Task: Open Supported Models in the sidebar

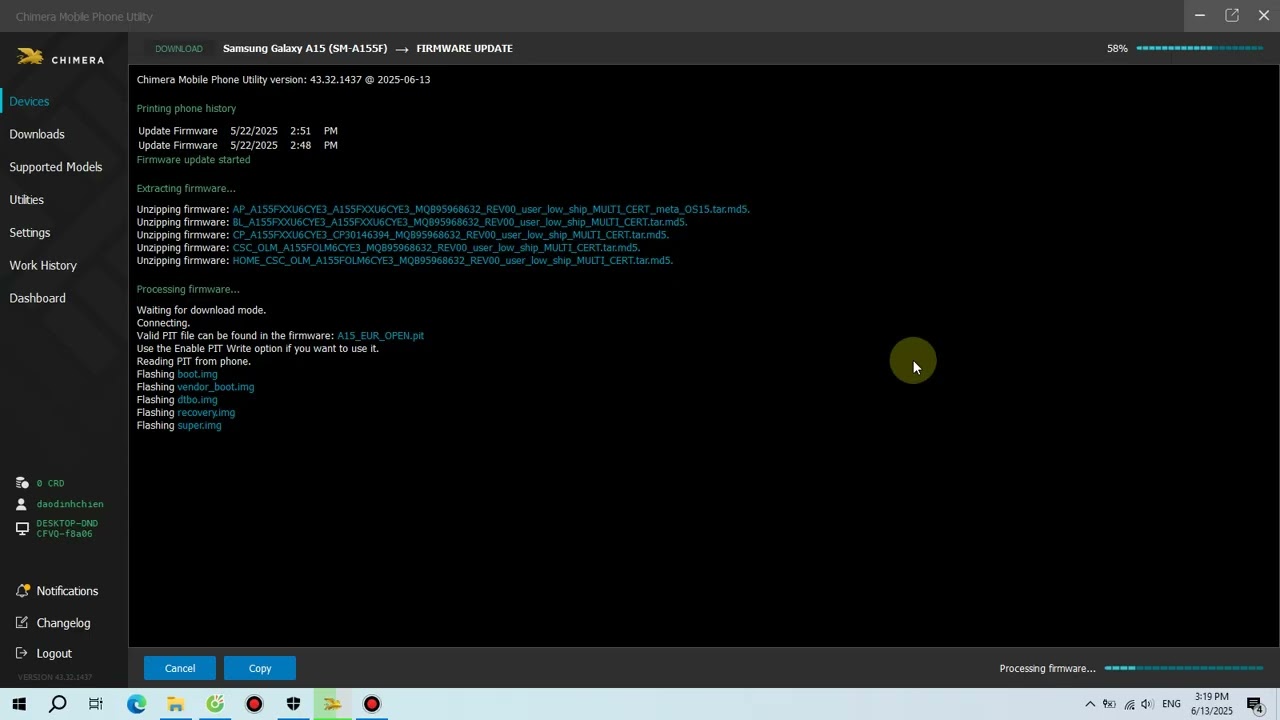Action: tap(56, 167)
